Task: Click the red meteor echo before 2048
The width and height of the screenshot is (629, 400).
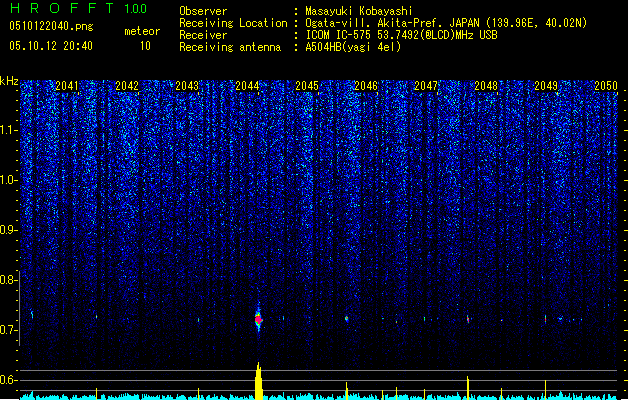Action: (468, 319)
